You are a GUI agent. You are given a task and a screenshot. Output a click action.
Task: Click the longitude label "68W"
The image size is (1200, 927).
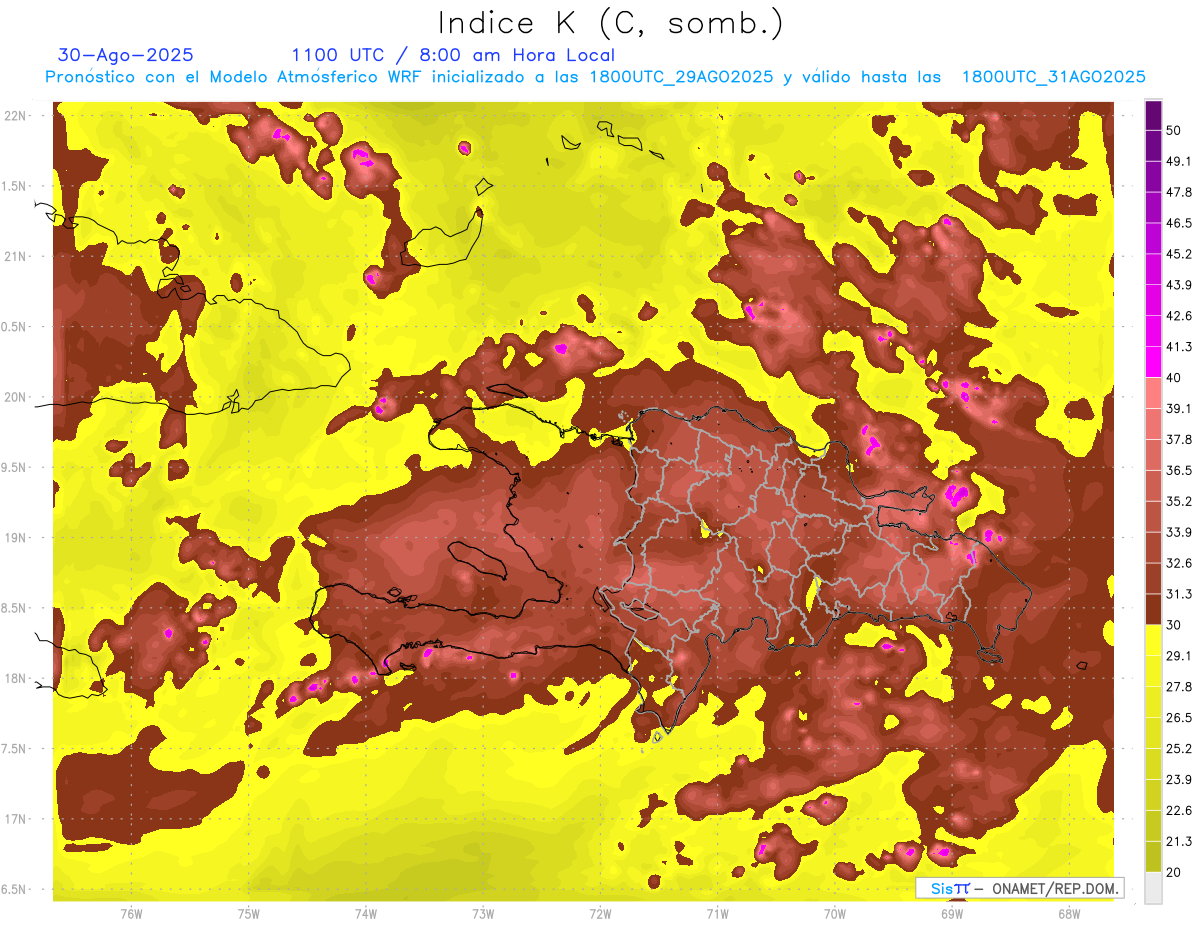coord(1069,913)
